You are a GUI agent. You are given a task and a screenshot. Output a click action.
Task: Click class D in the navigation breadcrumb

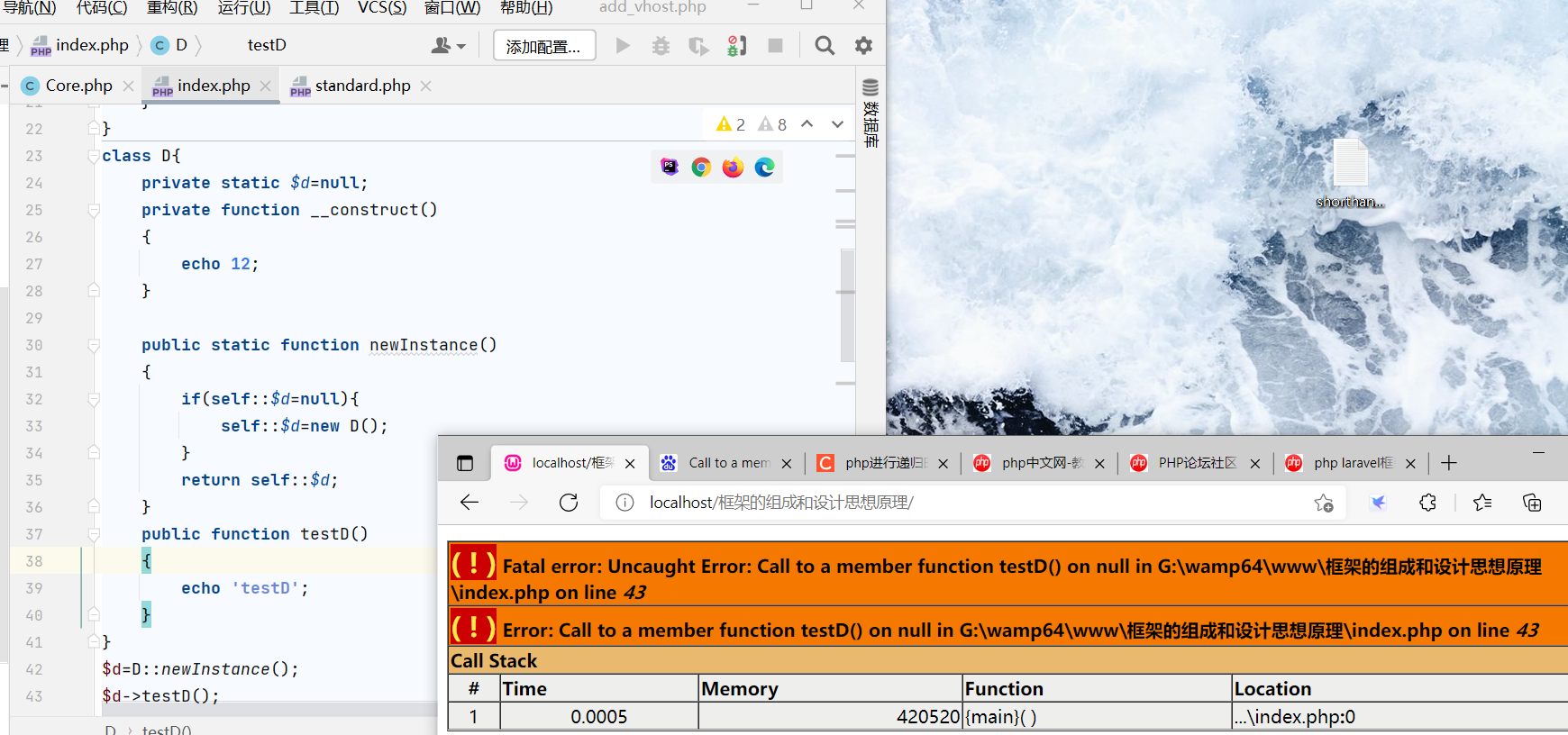coord(170,45)
